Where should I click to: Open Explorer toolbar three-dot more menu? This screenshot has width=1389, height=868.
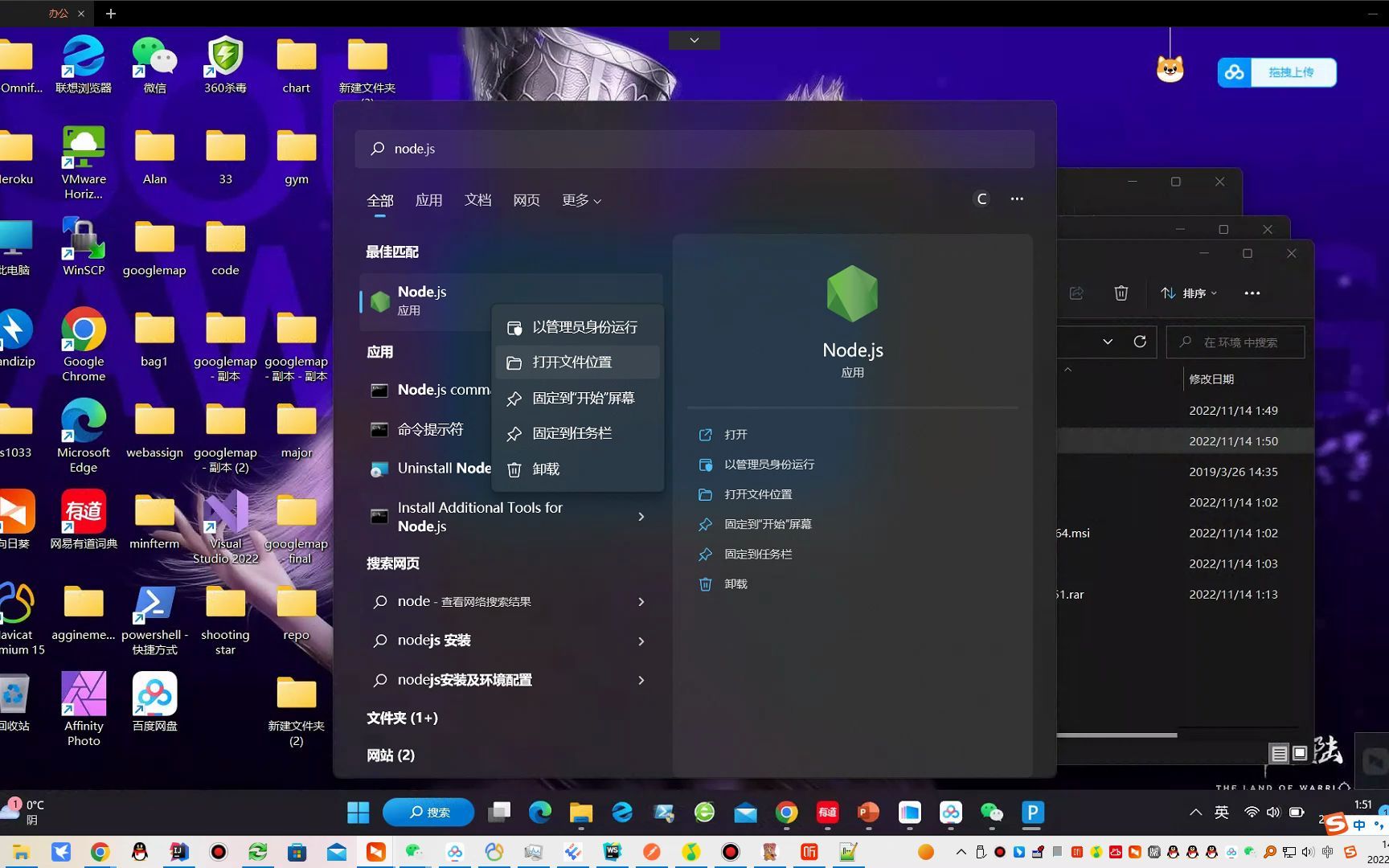1252,293
